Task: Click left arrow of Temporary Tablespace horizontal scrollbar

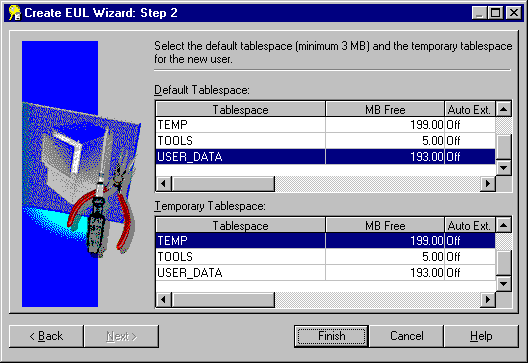Action: (164, 299)
